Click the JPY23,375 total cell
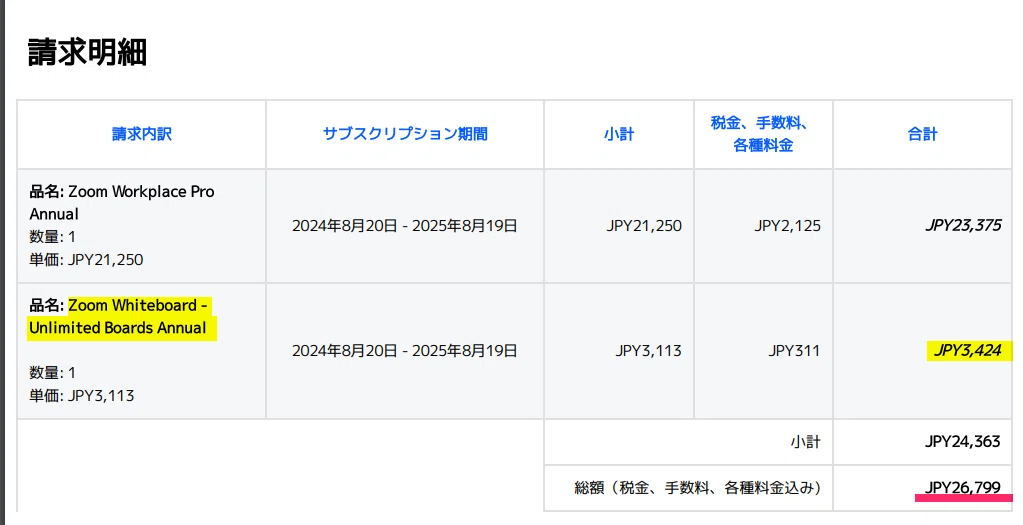1023x525 pixels. pos(964,226)
